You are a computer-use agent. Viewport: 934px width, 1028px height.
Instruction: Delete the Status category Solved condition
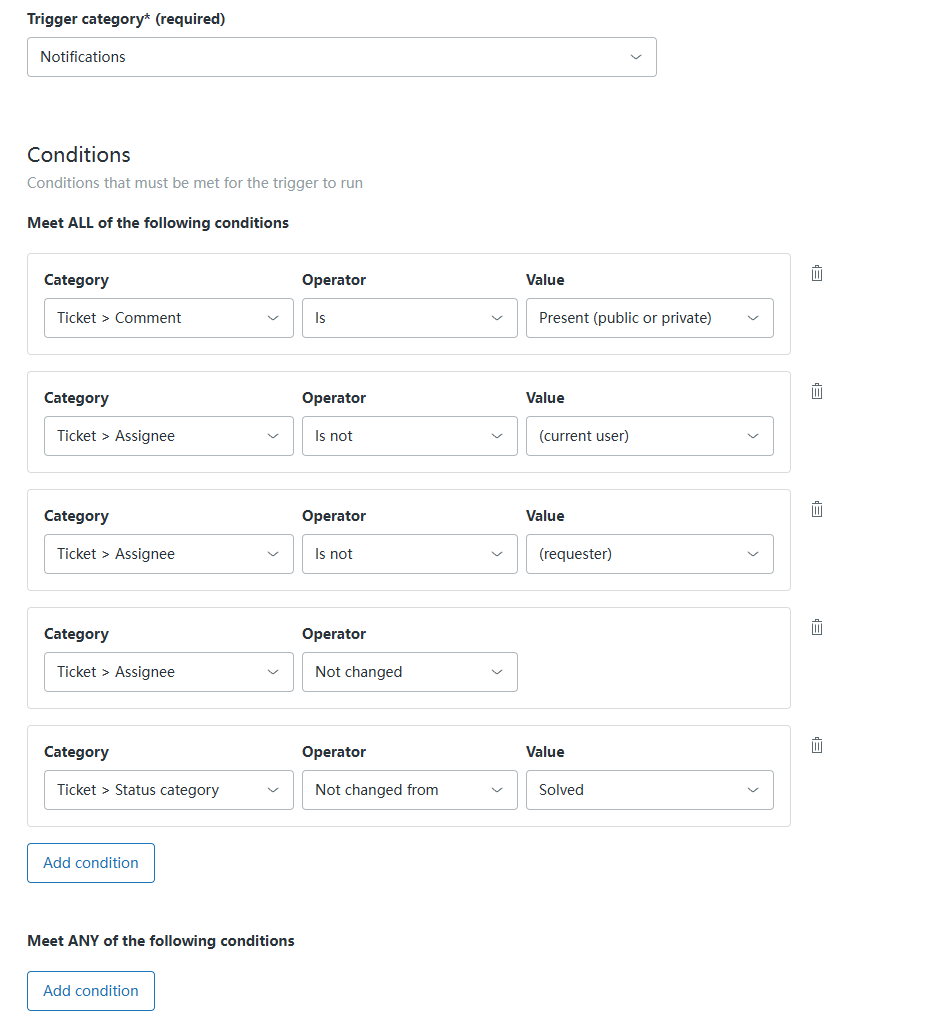(x=817, y=745)
